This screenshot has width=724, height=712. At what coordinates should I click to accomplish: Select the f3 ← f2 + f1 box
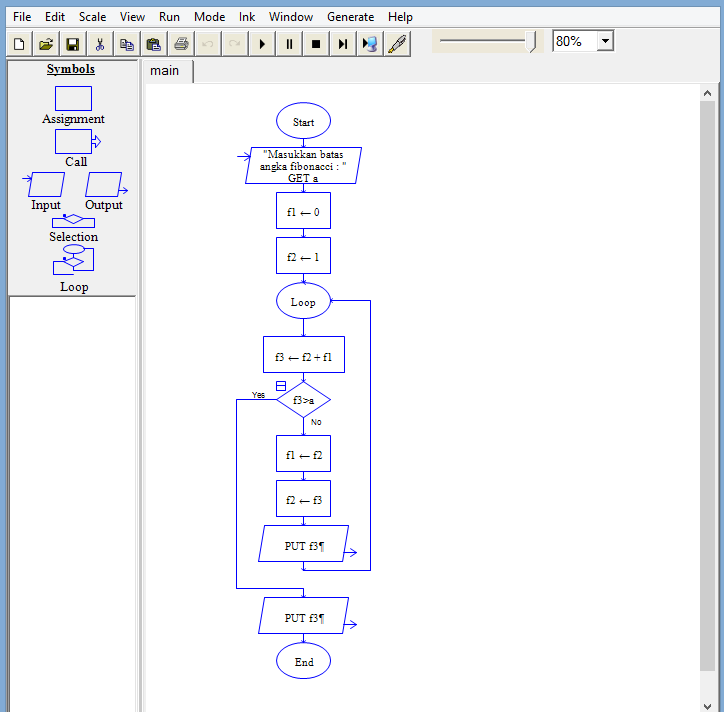[x=304, y=355]
